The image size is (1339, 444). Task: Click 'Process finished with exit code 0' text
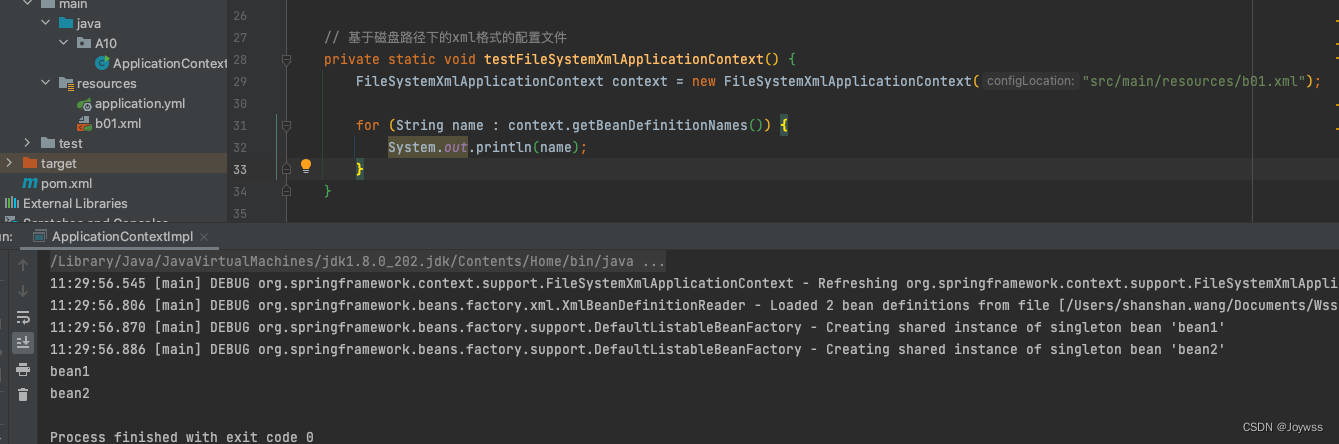click(x=182, y=437)
